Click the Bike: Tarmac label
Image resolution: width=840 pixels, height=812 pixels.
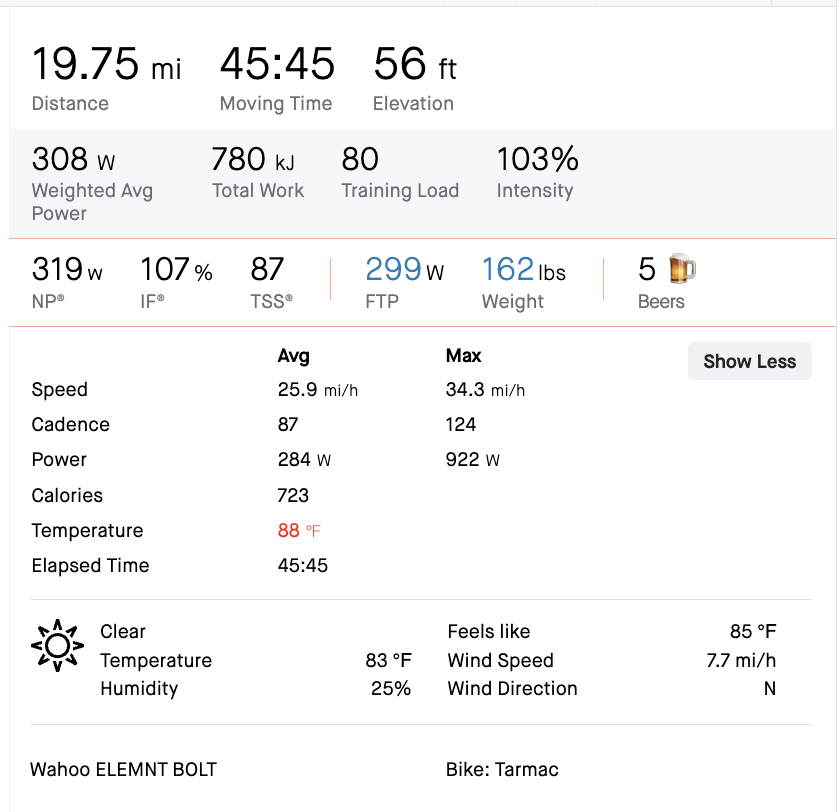click(502, 769)
